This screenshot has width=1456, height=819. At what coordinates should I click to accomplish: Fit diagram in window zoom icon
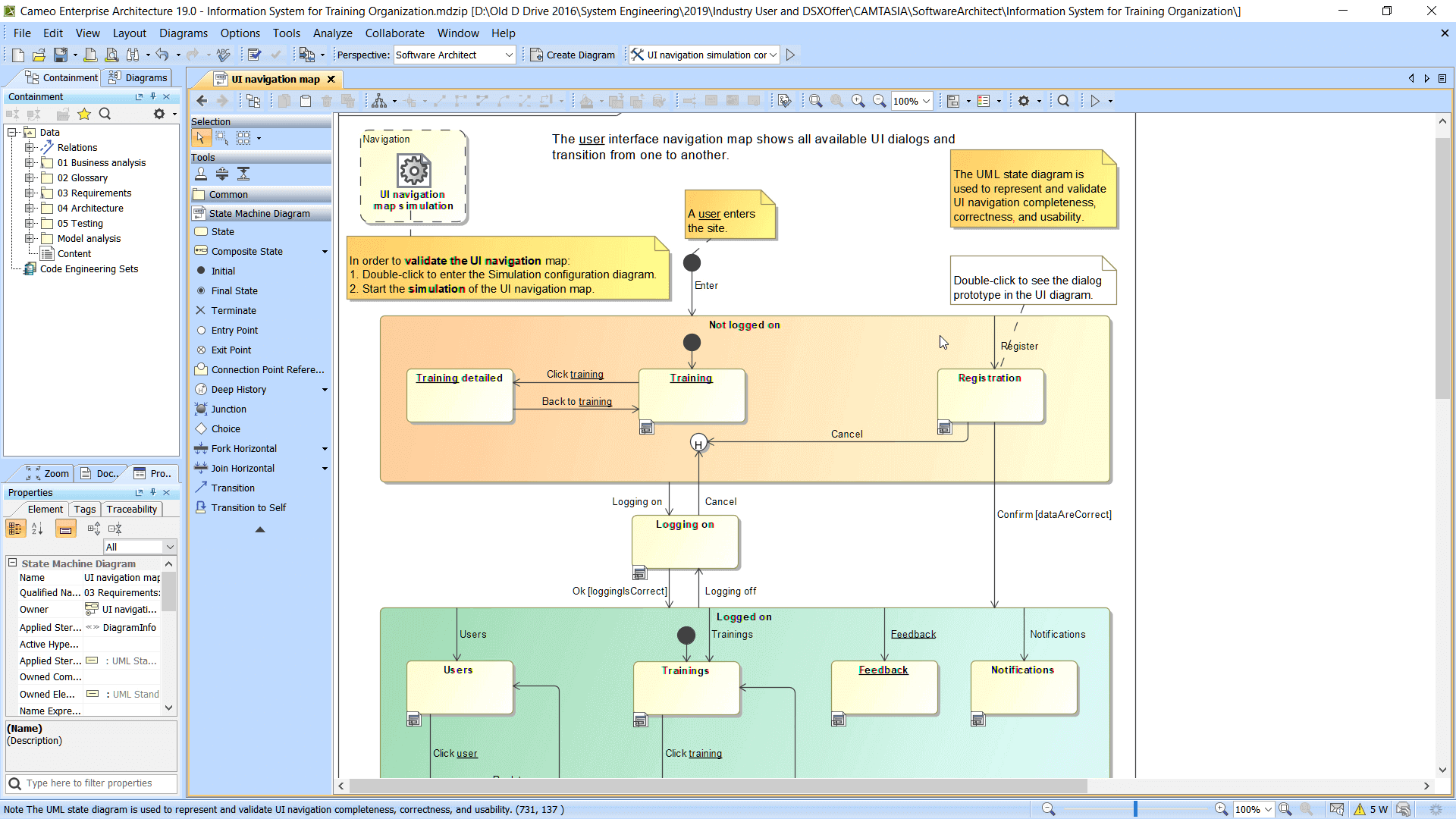(x=816, y=101)
